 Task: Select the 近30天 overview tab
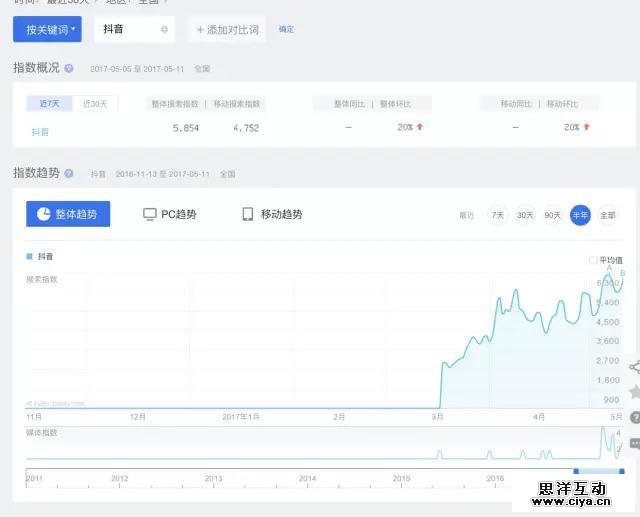click(96, 103)
